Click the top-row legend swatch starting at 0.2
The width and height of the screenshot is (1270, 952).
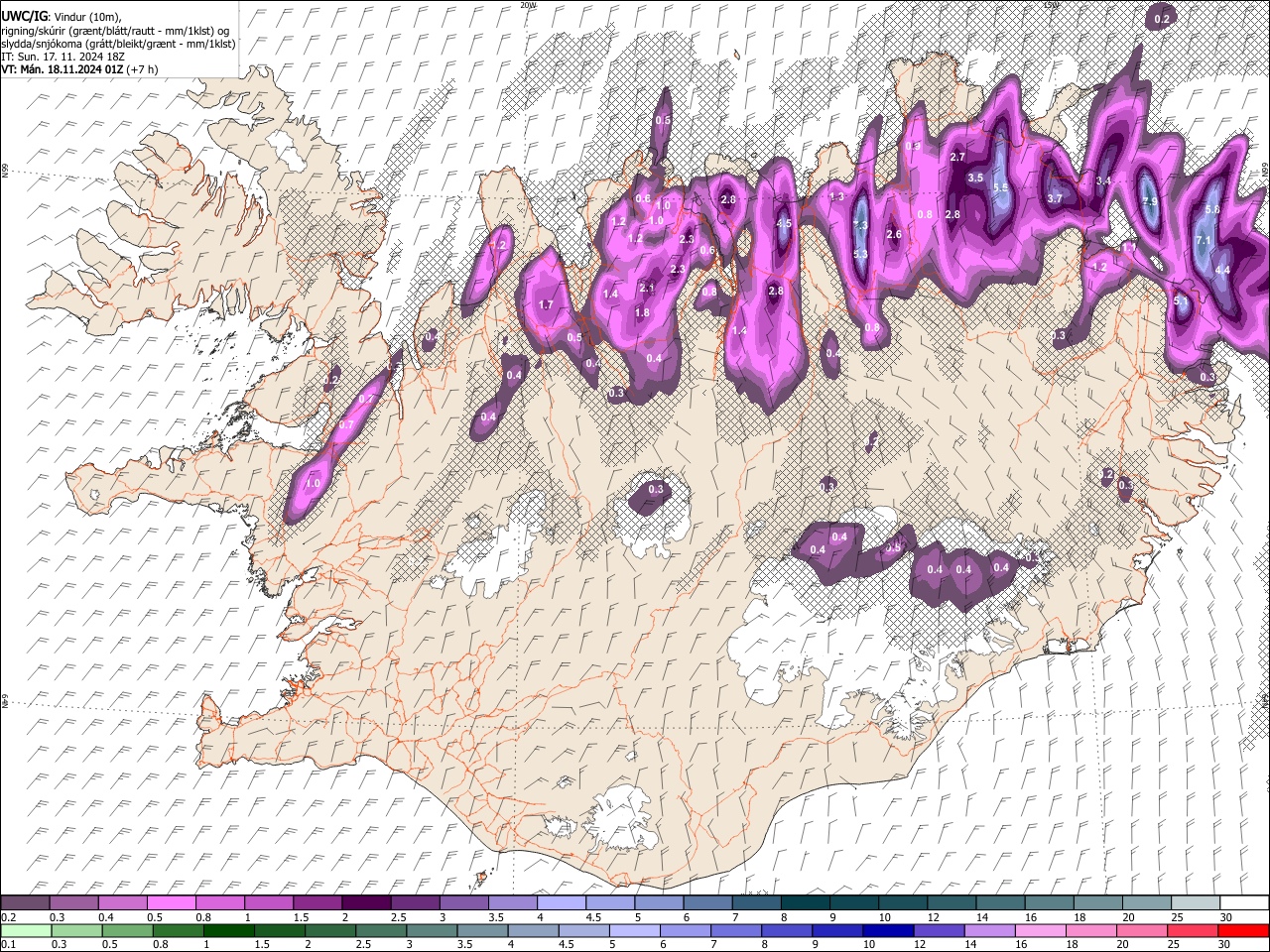point(25,902)
